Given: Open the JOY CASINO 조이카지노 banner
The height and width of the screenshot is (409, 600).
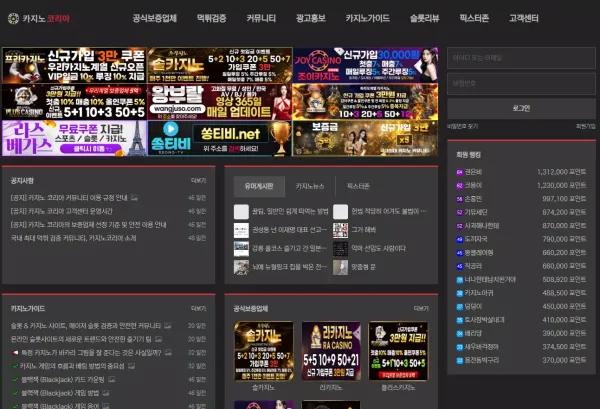Looking at the screenshot, I should [x=365, y=65].
